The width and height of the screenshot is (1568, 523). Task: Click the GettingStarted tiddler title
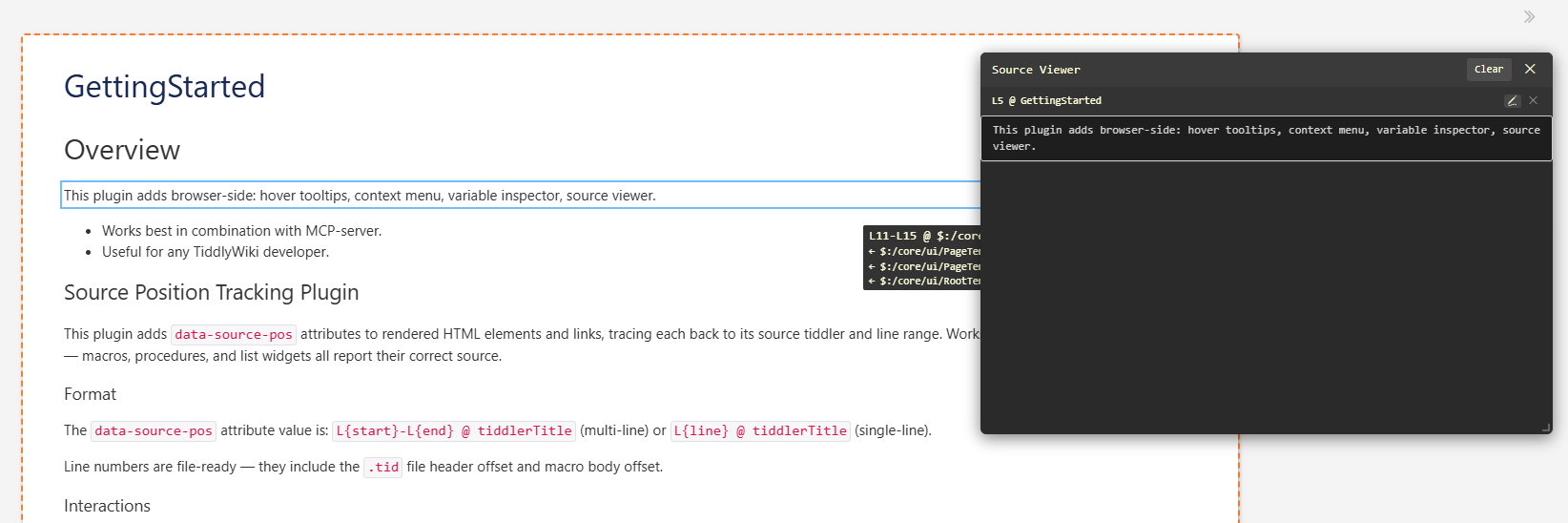tap(164, 87)
